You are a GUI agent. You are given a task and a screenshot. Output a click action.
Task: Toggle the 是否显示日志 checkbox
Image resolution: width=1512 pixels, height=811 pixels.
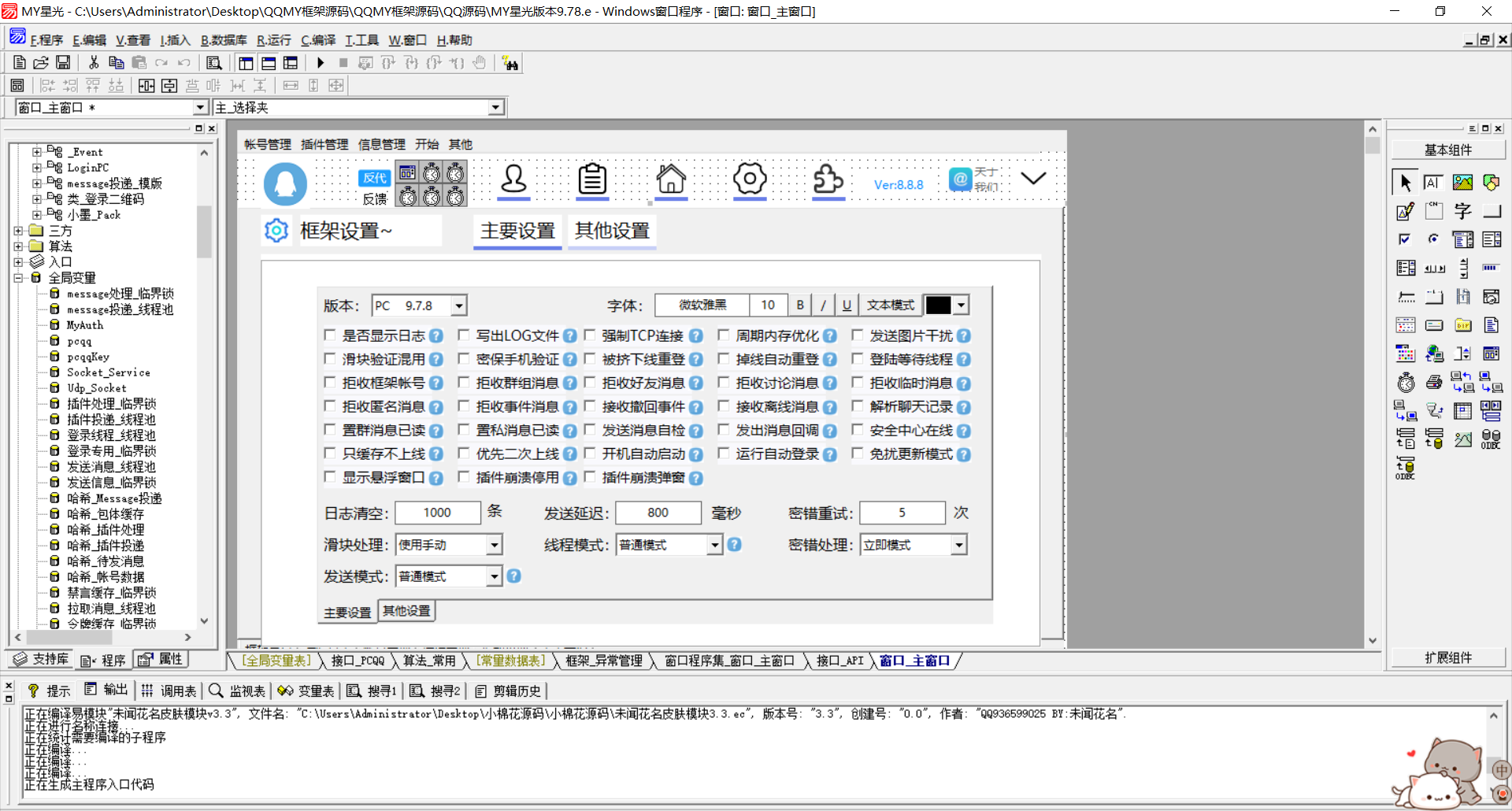tap(330, 335)
